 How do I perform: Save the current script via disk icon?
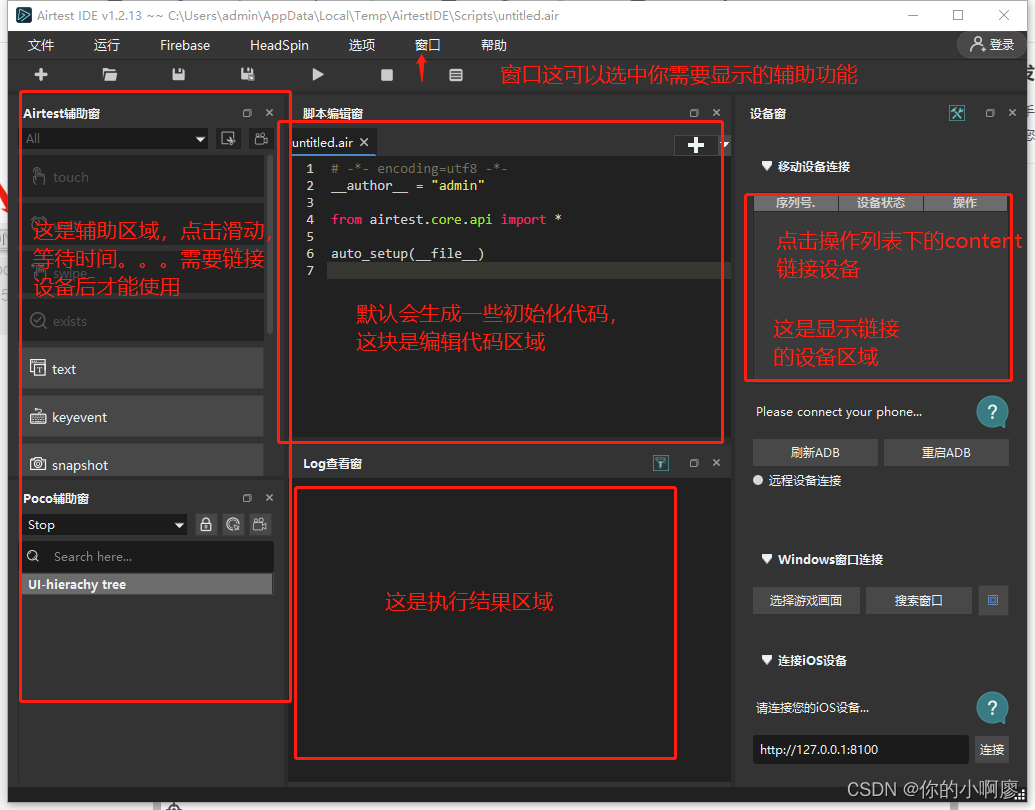(178, 74)
